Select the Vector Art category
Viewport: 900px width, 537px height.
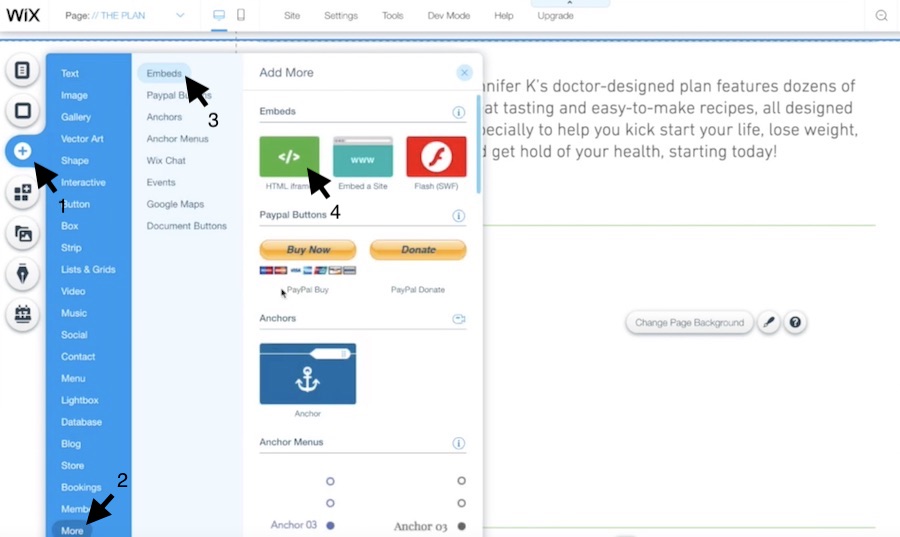coord(82,139)
